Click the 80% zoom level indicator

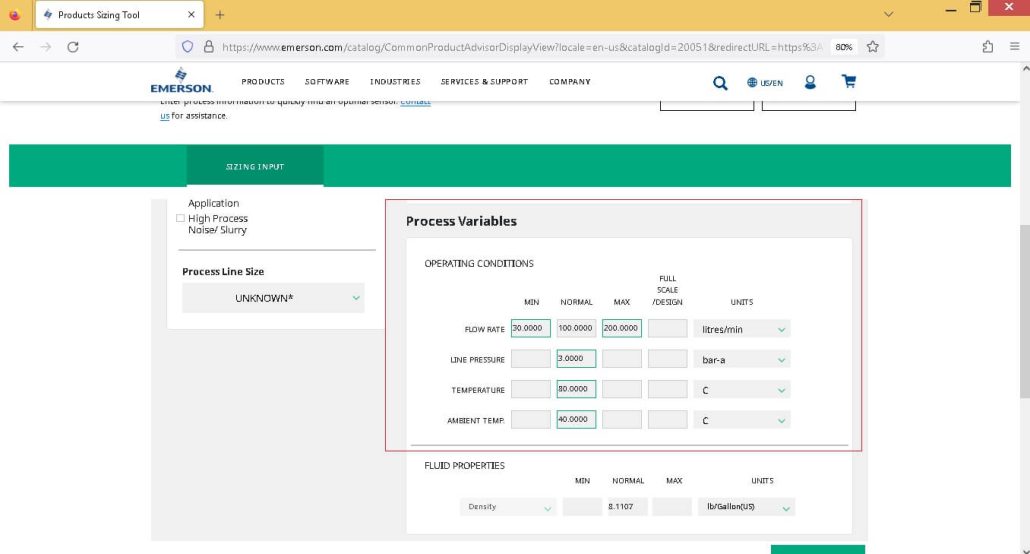coord(843,47)
